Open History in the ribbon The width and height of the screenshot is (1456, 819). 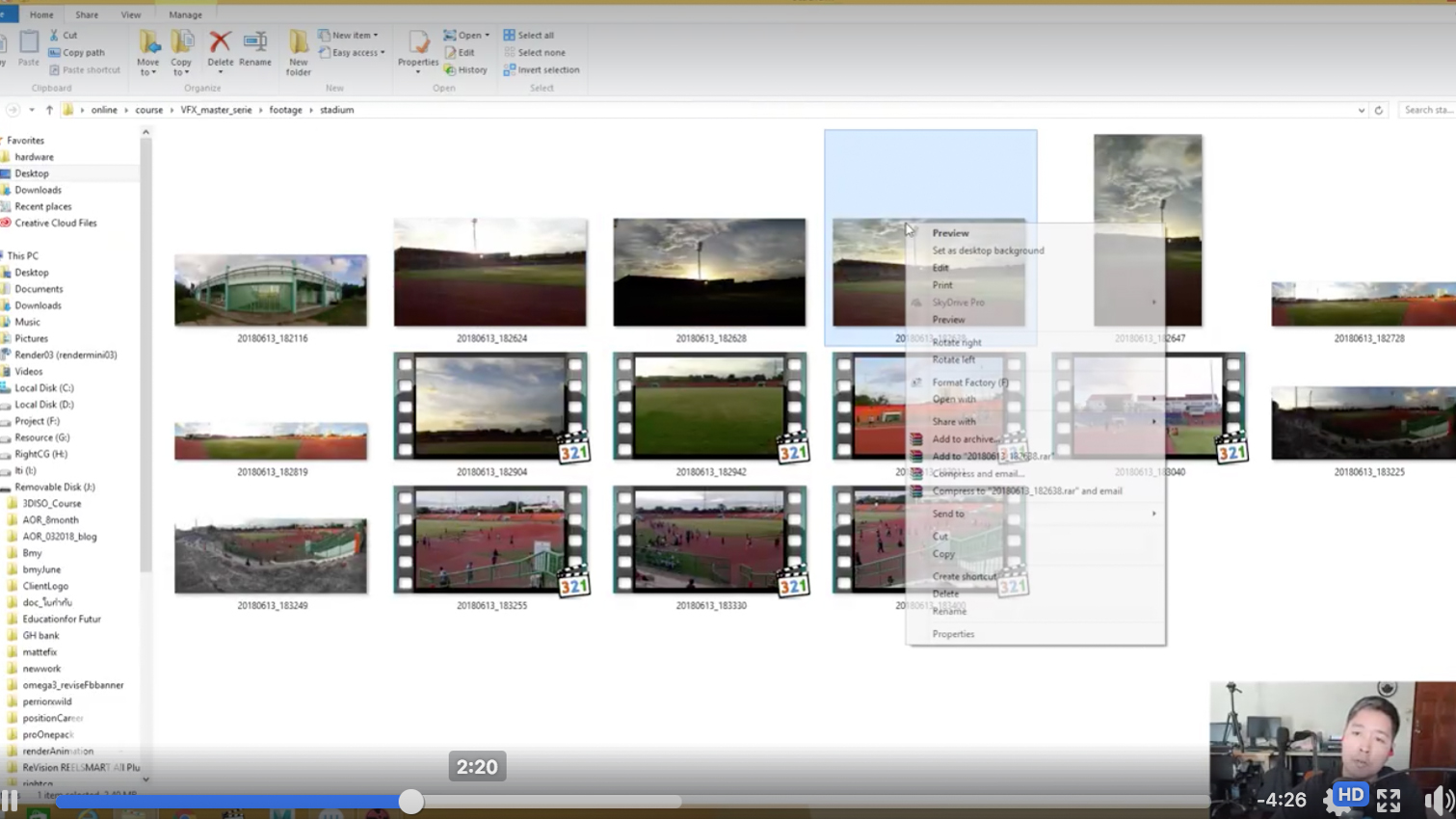(x=465, y=70)
